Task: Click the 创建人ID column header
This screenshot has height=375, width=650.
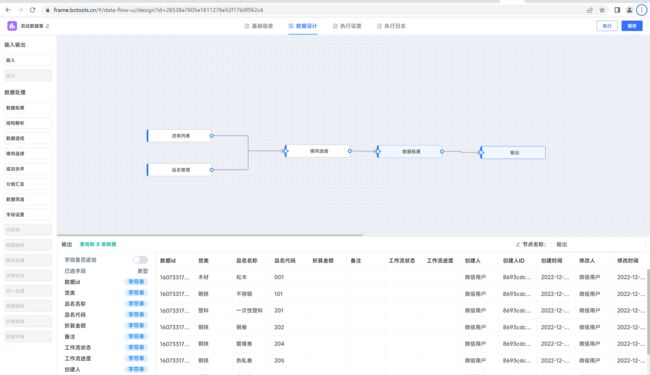Action: tap(514, 261)
